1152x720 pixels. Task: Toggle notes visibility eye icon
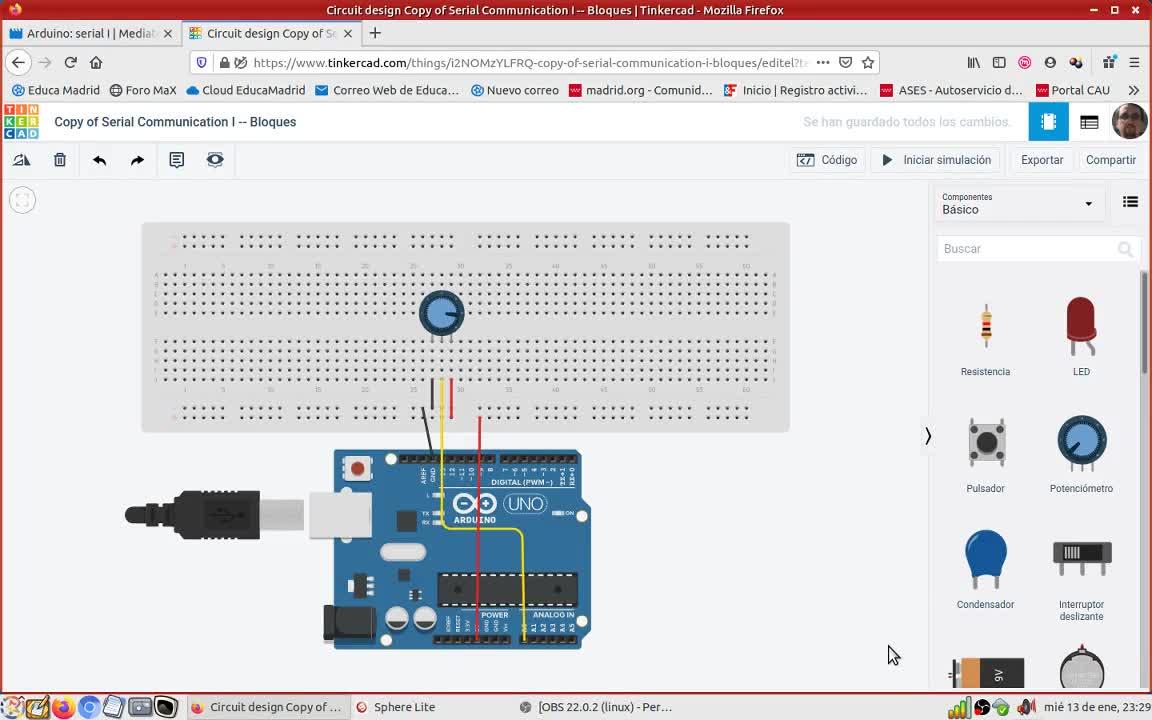[215, 160]
